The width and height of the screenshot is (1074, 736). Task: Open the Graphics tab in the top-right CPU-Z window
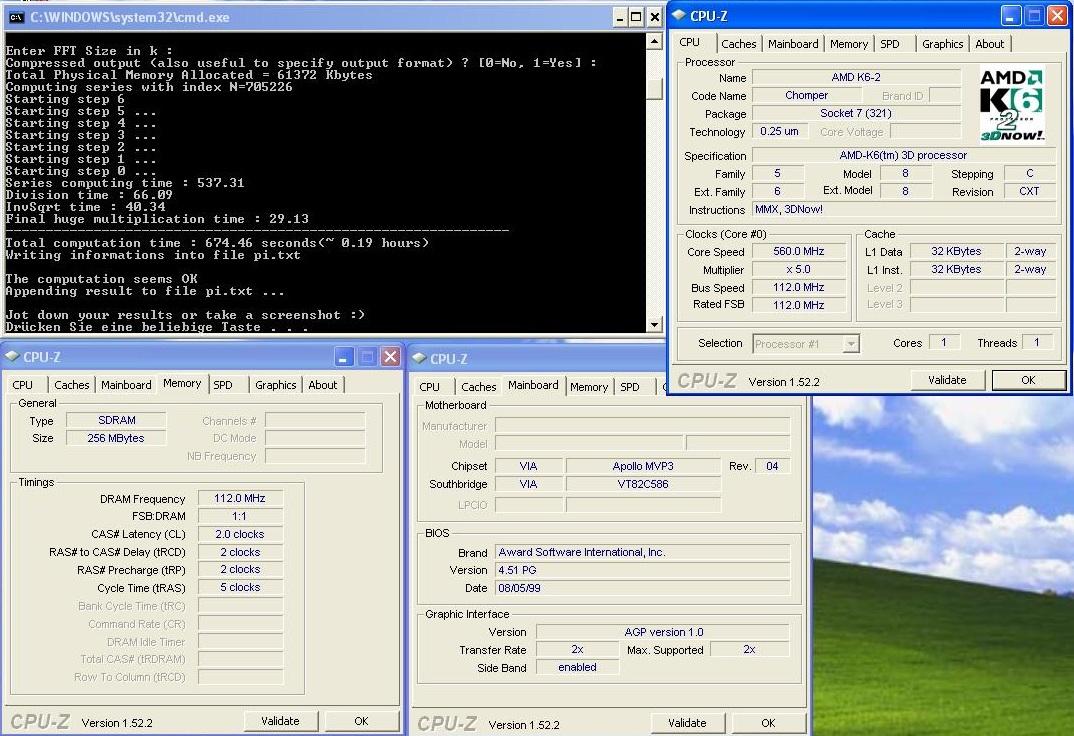(x=942, y=44)
